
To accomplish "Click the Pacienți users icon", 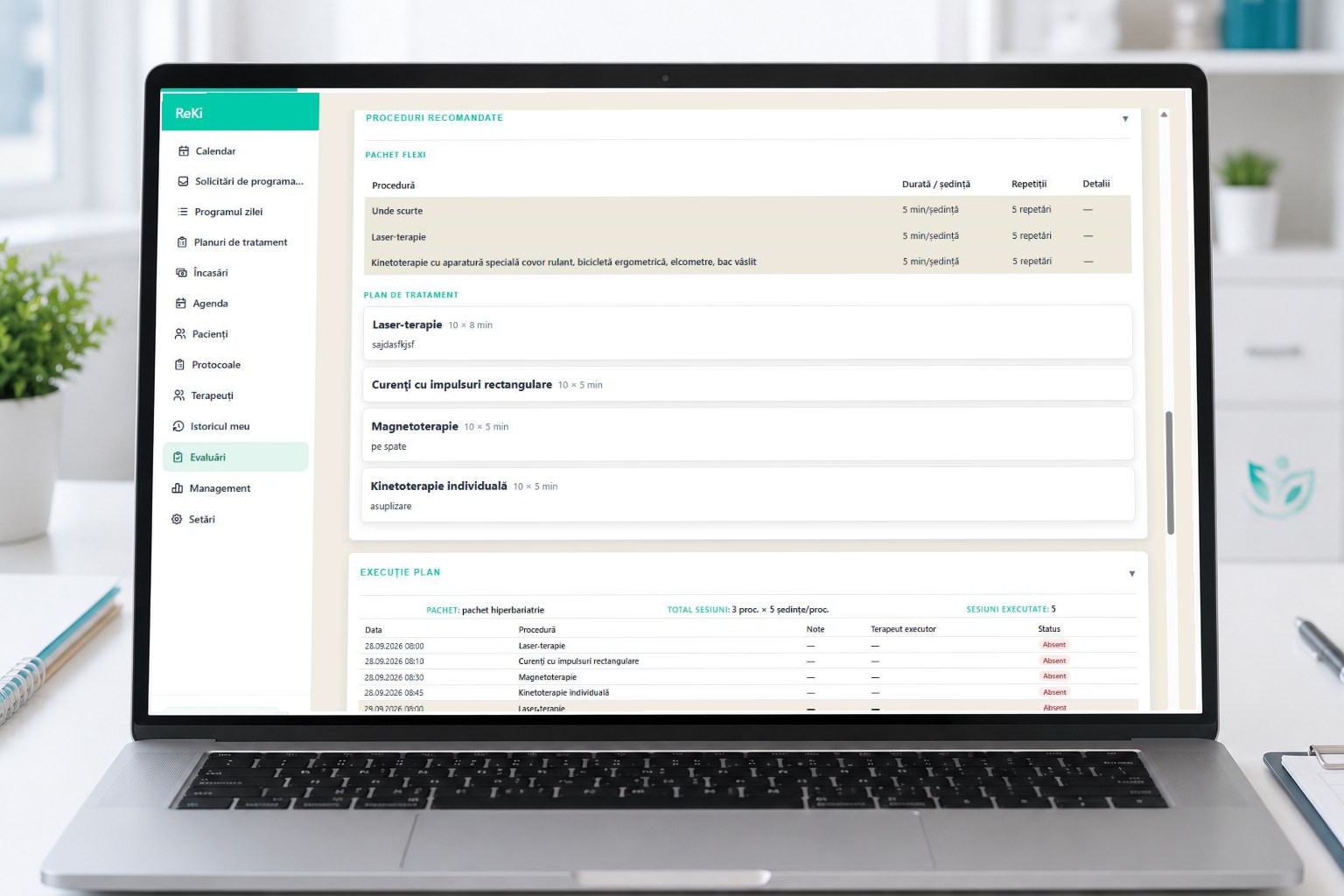I will pyautogui.click(x=180, y=334).
